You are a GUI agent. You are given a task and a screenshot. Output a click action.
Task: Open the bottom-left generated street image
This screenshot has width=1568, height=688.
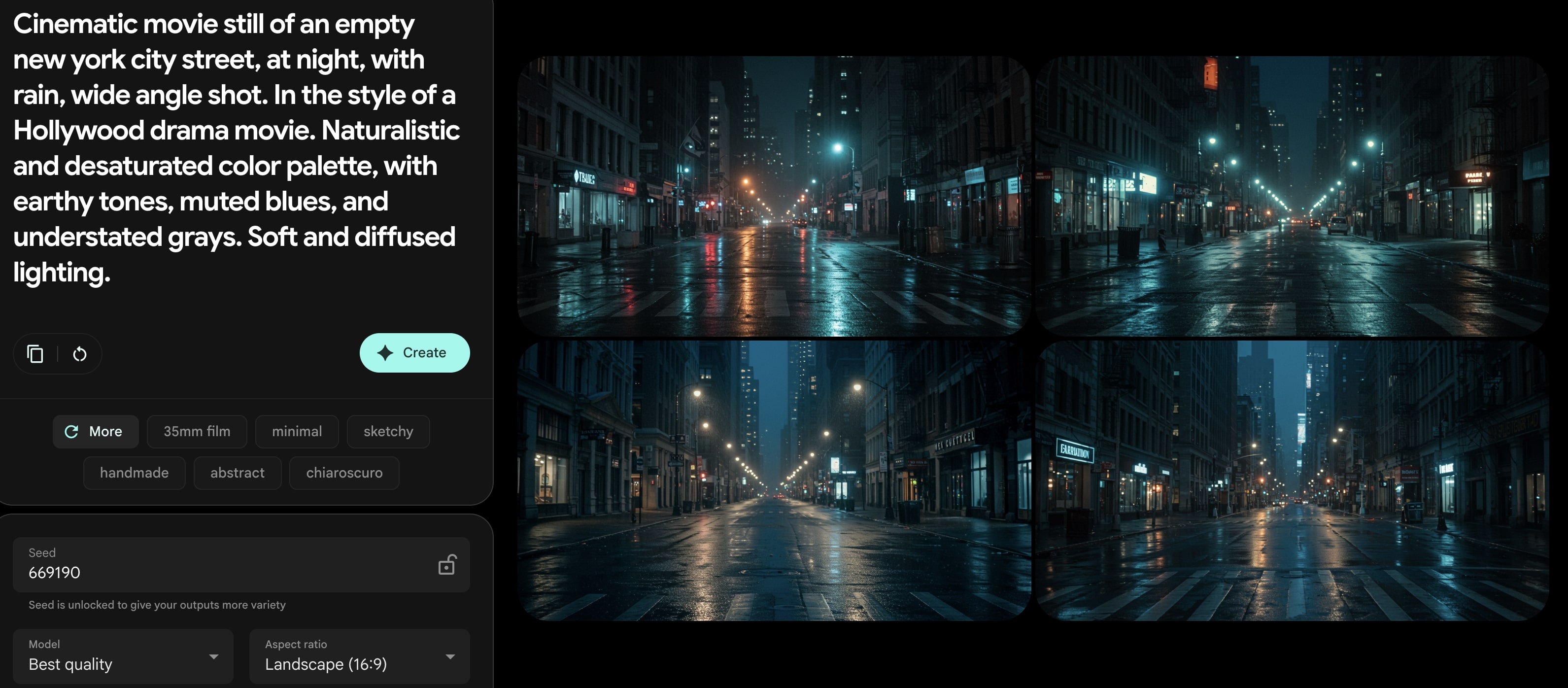773,481
